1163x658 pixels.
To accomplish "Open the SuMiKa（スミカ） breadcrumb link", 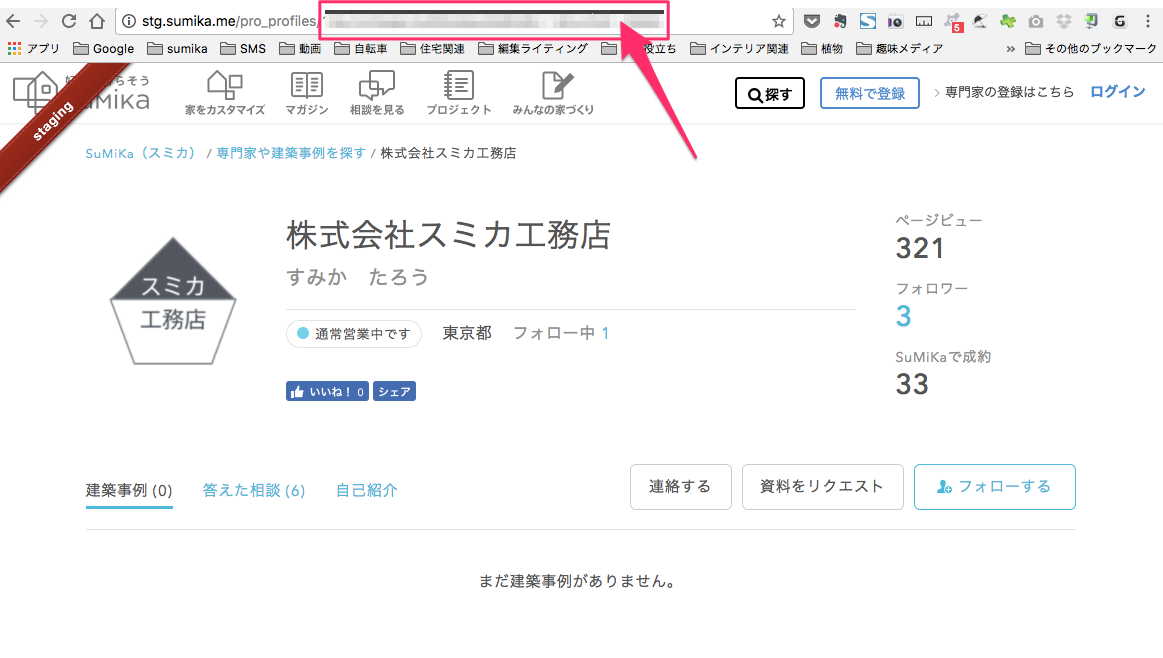I will [x=141, y=153].
